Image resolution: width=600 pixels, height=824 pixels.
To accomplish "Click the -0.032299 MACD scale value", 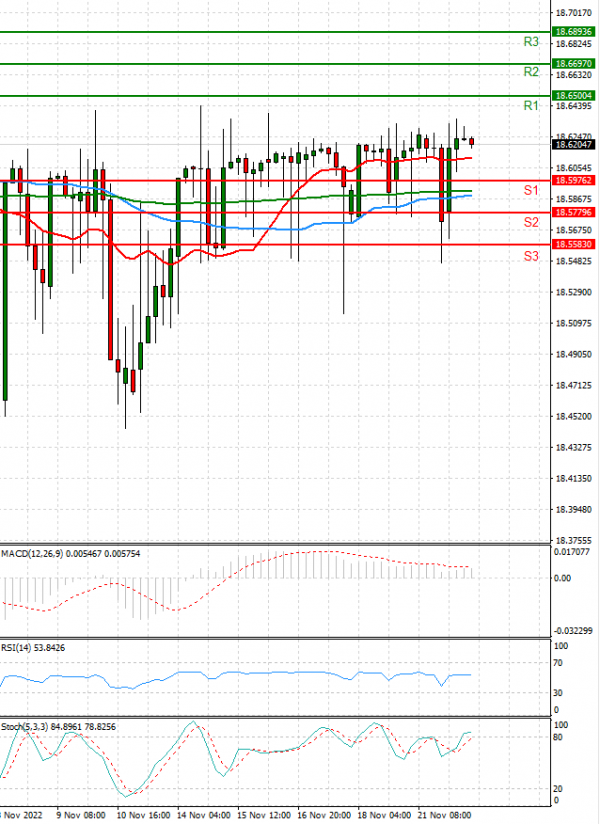I will pyautogui.click(x=573, y=630).
